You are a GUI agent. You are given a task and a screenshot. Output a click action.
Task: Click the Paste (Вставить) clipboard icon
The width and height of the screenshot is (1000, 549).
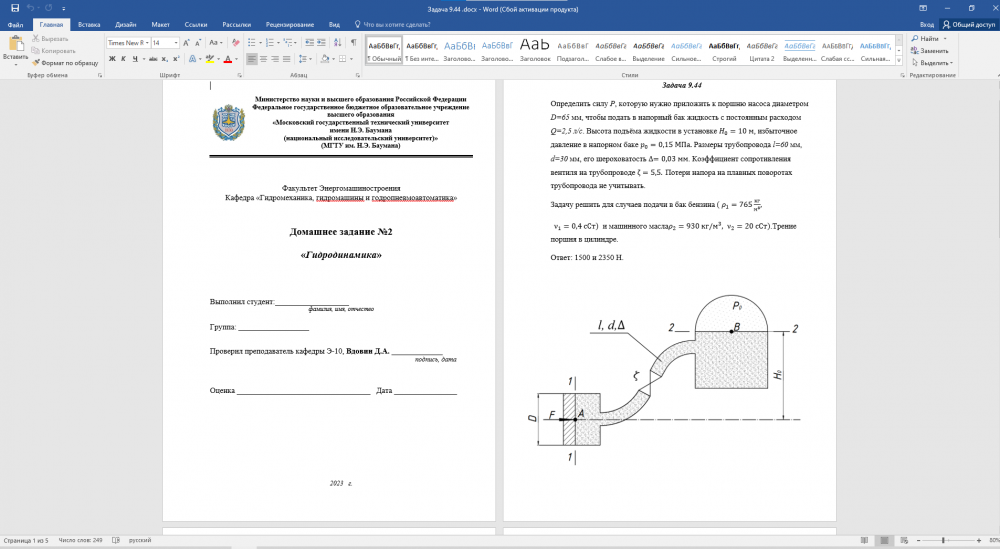(x=15, y=44)
